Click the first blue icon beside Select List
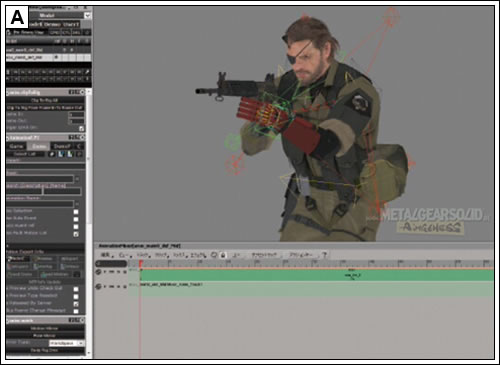 (61, 154)
